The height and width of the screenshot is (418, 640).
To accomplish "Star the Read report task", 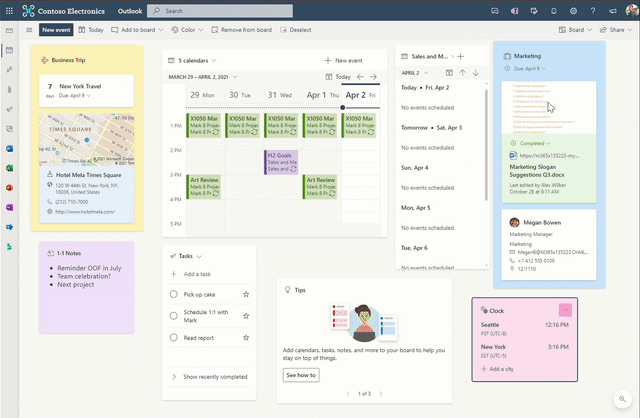I will pos(246,338).
